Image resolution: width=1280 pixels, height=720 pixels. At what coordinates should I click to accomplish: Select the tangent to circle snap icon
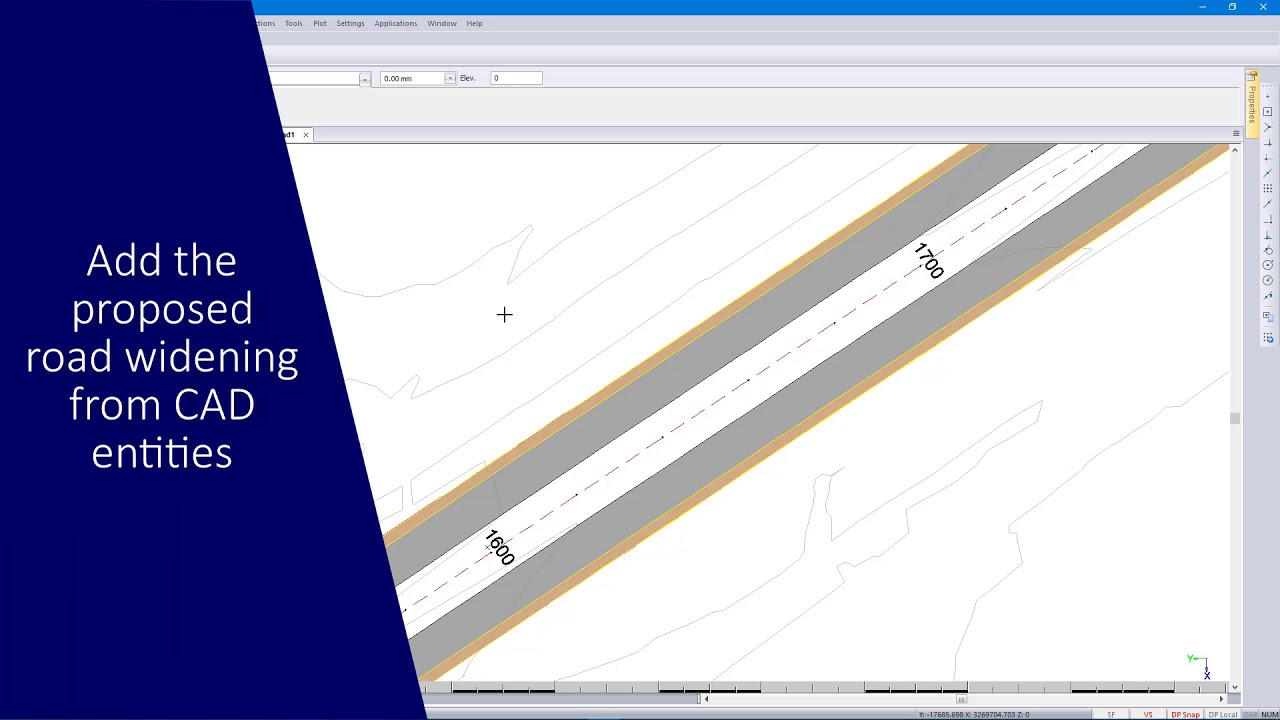(x=1268, y=250)
